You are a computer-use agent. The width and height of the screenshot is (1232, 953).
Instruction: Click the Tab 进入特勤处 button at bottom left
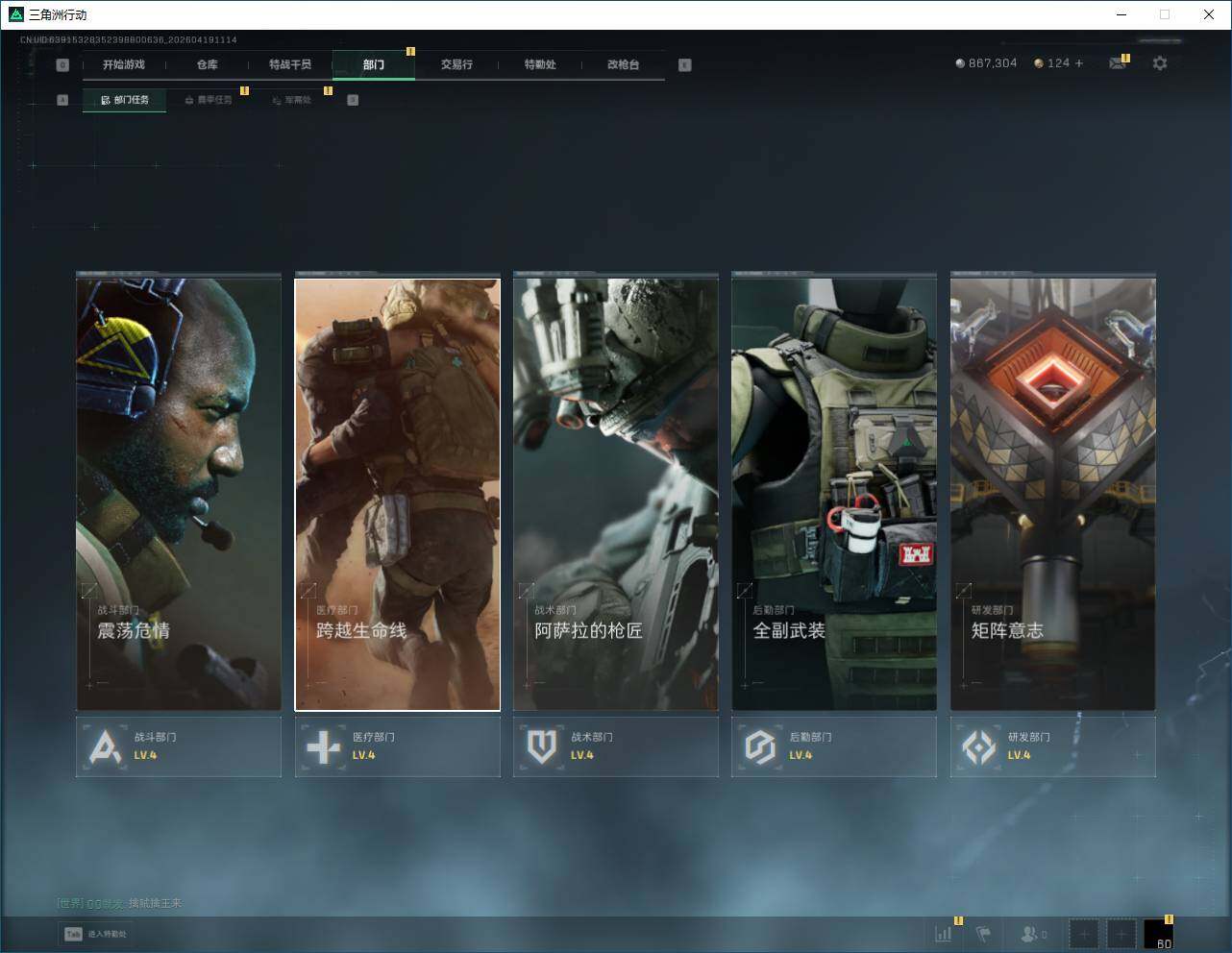(95, 934)
